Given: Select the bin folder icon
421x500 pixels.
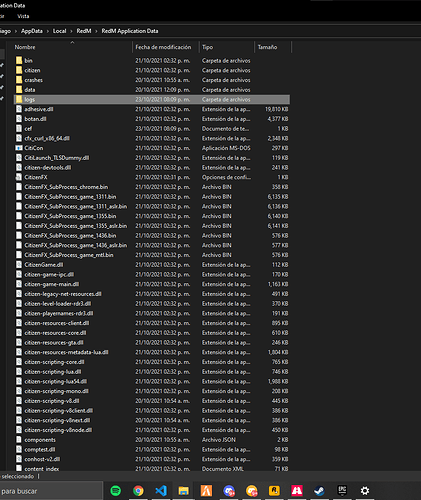Looking at the screenshot, I should 19,60.
